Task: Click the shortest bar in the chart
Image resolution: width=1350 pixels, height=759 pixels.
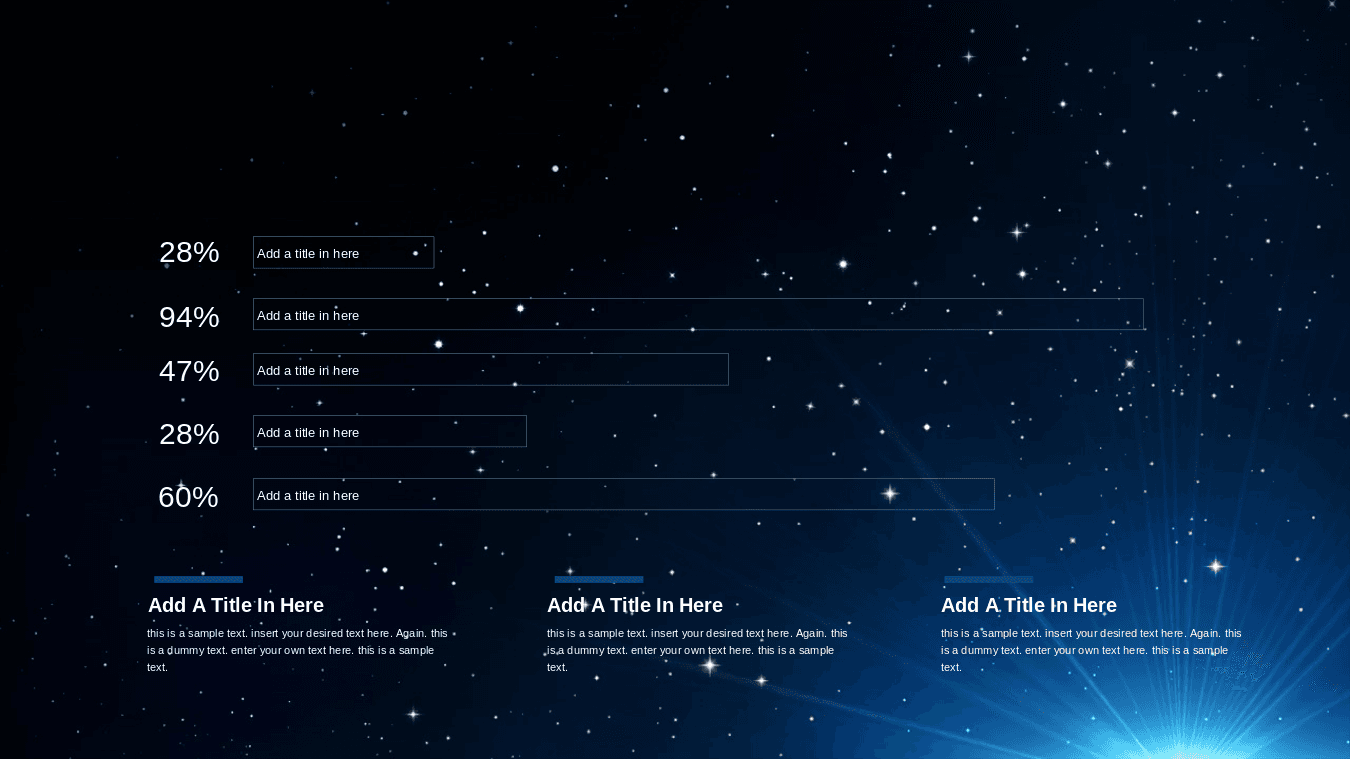Action: point(343,252)
